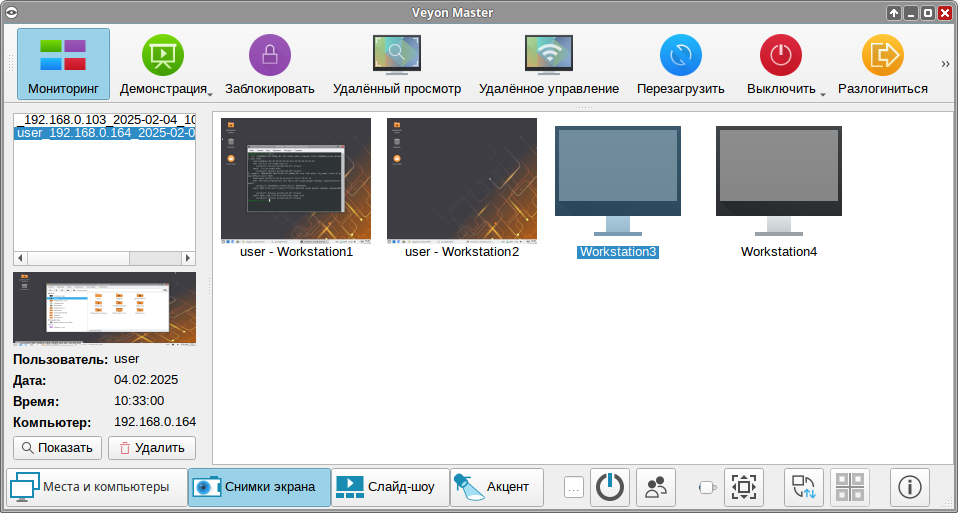958x513 pixels.
Task: Toggle custom computer arrangement button
Action: (x=804, y=487)
